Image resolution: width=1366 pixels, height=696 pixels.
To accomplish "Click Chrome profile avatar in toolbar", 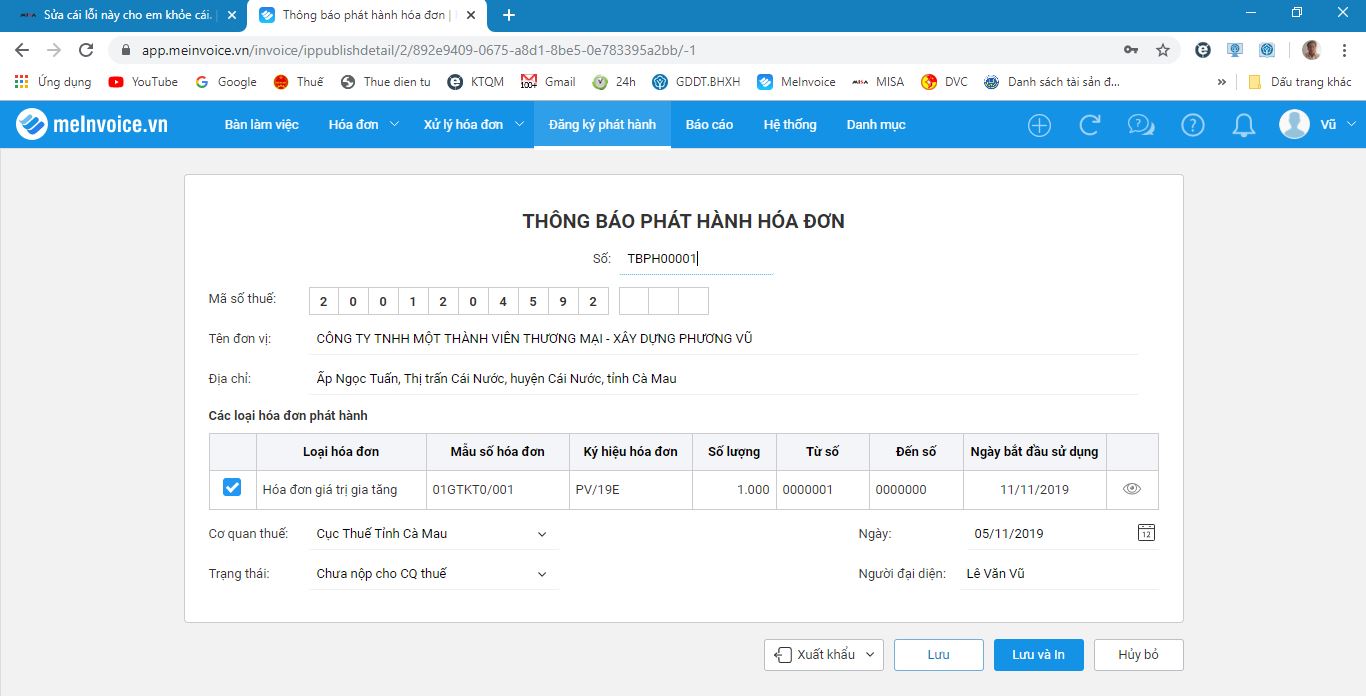I will coord(1311,50).
